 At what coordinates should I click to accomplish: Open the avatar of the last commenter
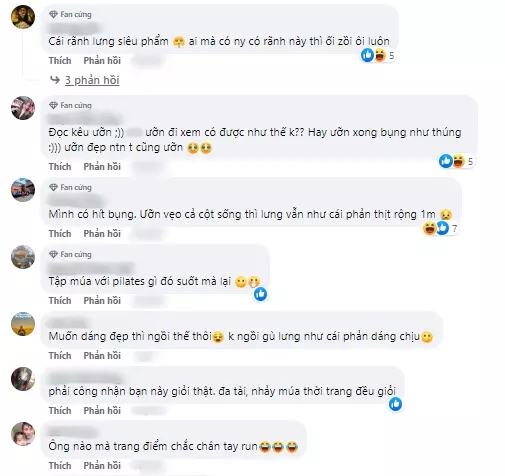coord(23,434)
